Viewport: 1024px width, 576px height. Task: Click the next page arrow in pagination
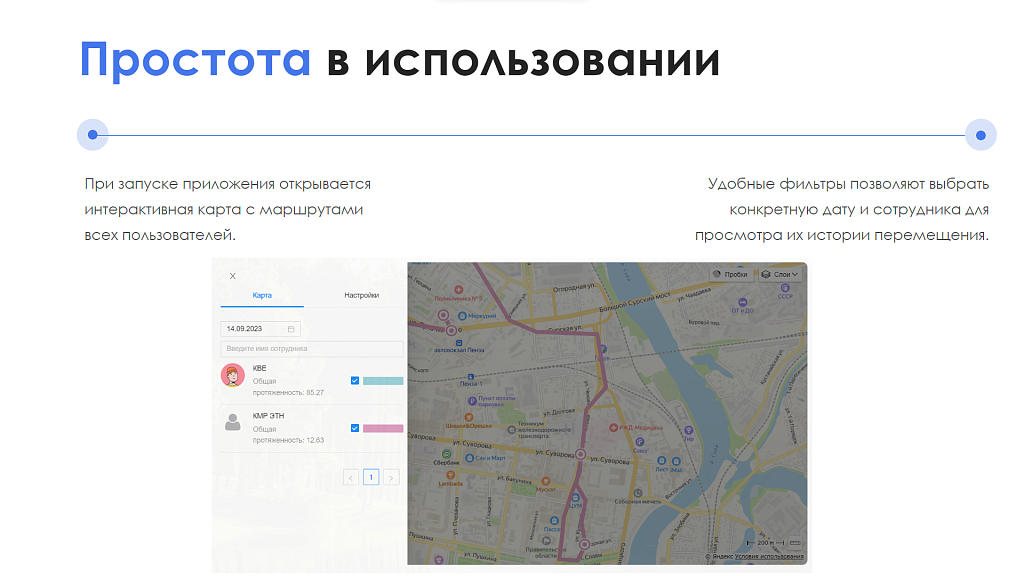pyautogui.click(x=391, y=476)
